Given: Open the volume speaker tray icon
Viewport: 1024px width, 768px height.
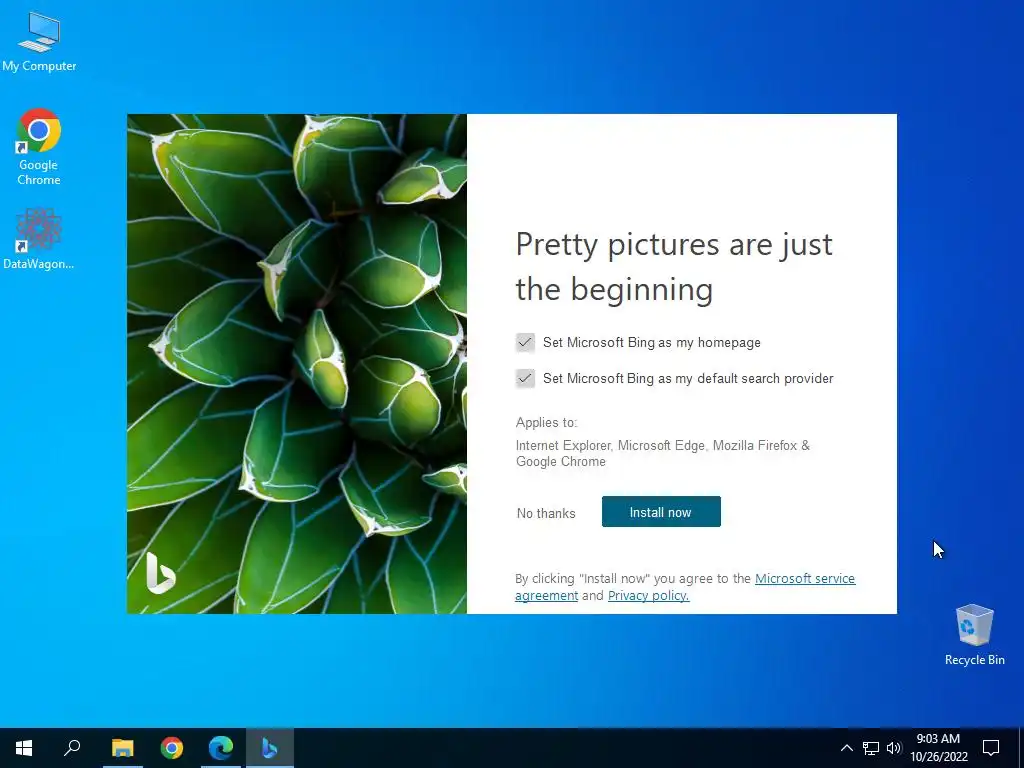Looking at the screenshot, I should tap(894, 748).
